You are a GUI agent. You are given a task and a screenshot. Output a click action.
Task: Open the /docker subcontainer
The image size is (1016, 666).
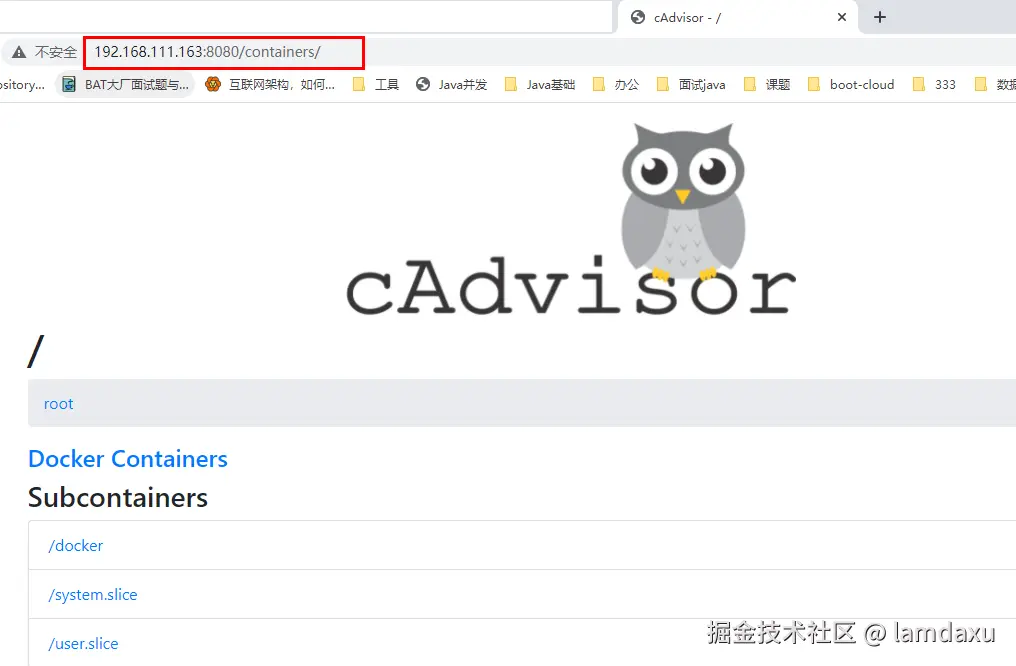[76, 545]
